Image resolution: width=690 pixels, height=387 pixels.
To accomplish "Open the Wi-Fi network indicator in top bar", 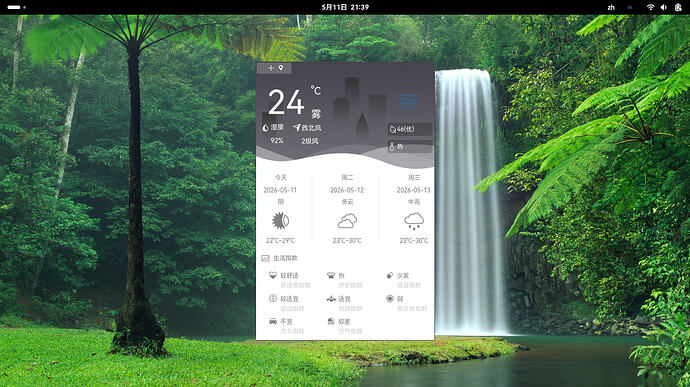I will 650,7.
